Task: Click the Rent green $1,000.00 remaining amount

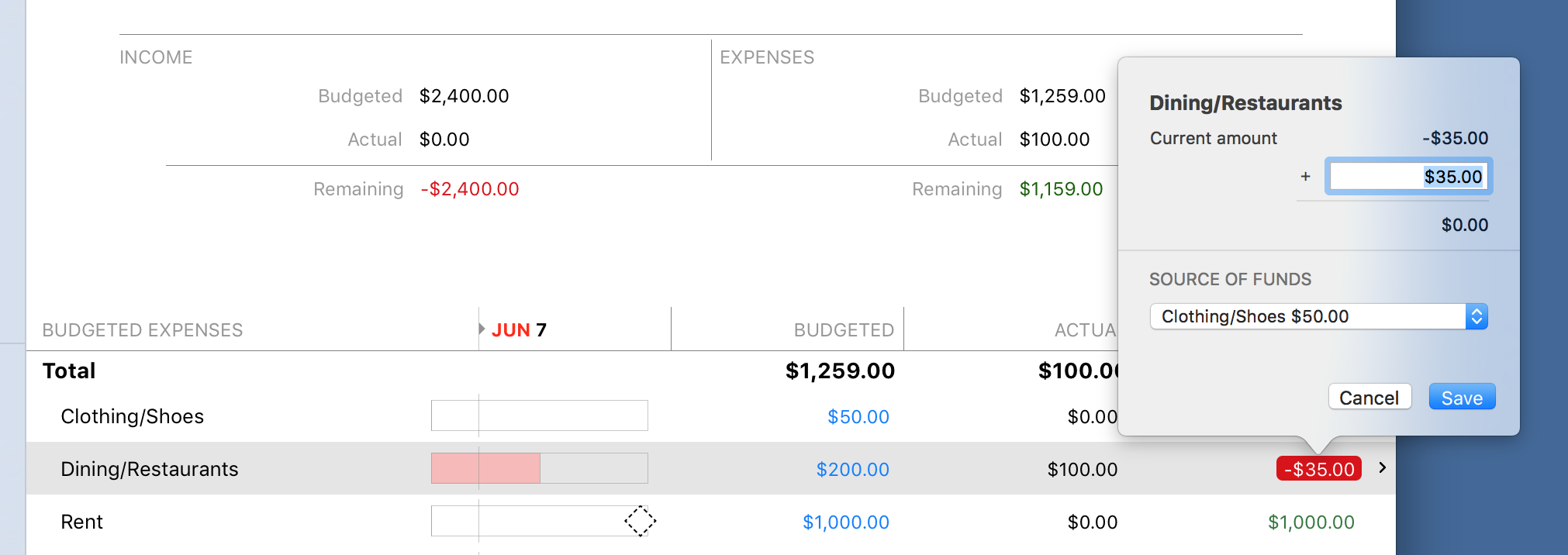Action: click(1311, 522)
